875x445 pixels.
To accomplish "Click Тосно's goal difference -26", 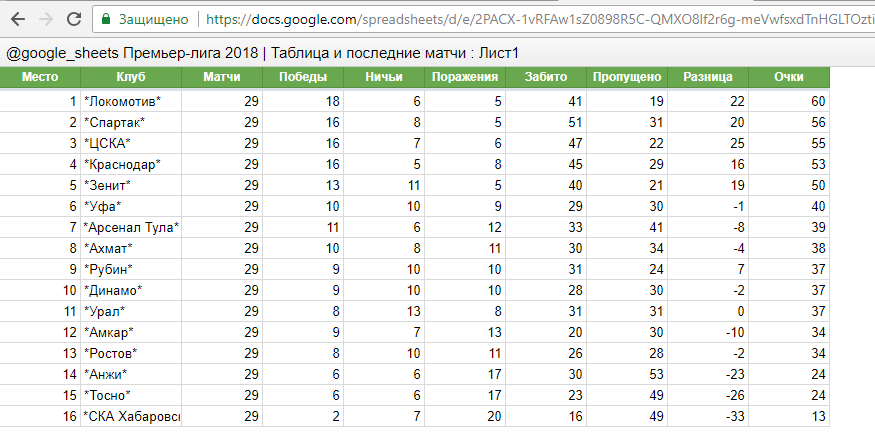I will pyautogui.click(x=708, y=395).
